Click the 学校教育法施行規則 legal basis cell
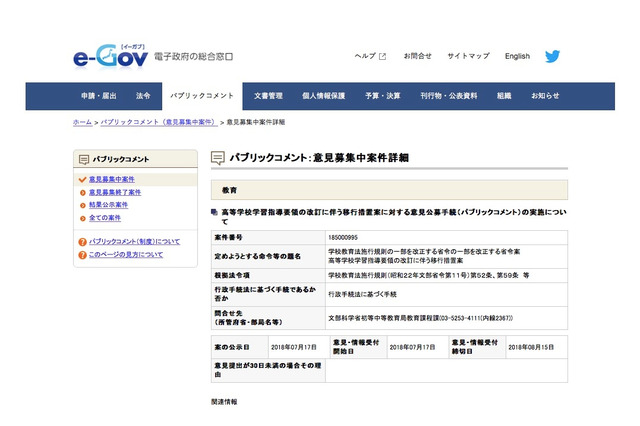The image size is (640, 426). tap(447, 275)
